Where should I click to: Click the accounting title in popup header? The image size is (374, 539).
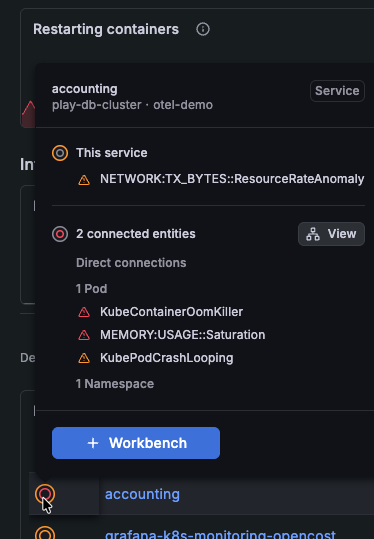pos(85,89)
